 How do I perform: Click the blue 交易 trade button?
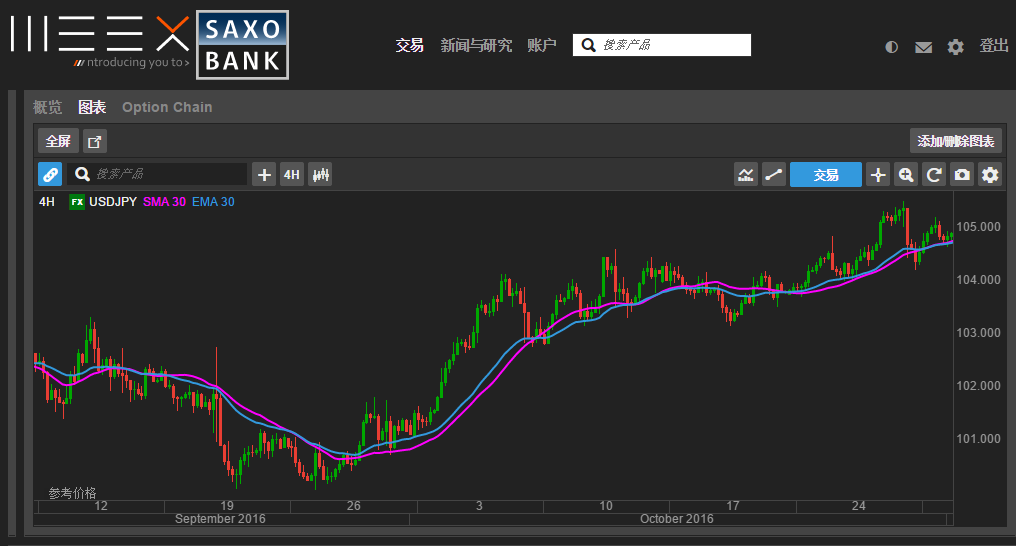coord(826,174)
